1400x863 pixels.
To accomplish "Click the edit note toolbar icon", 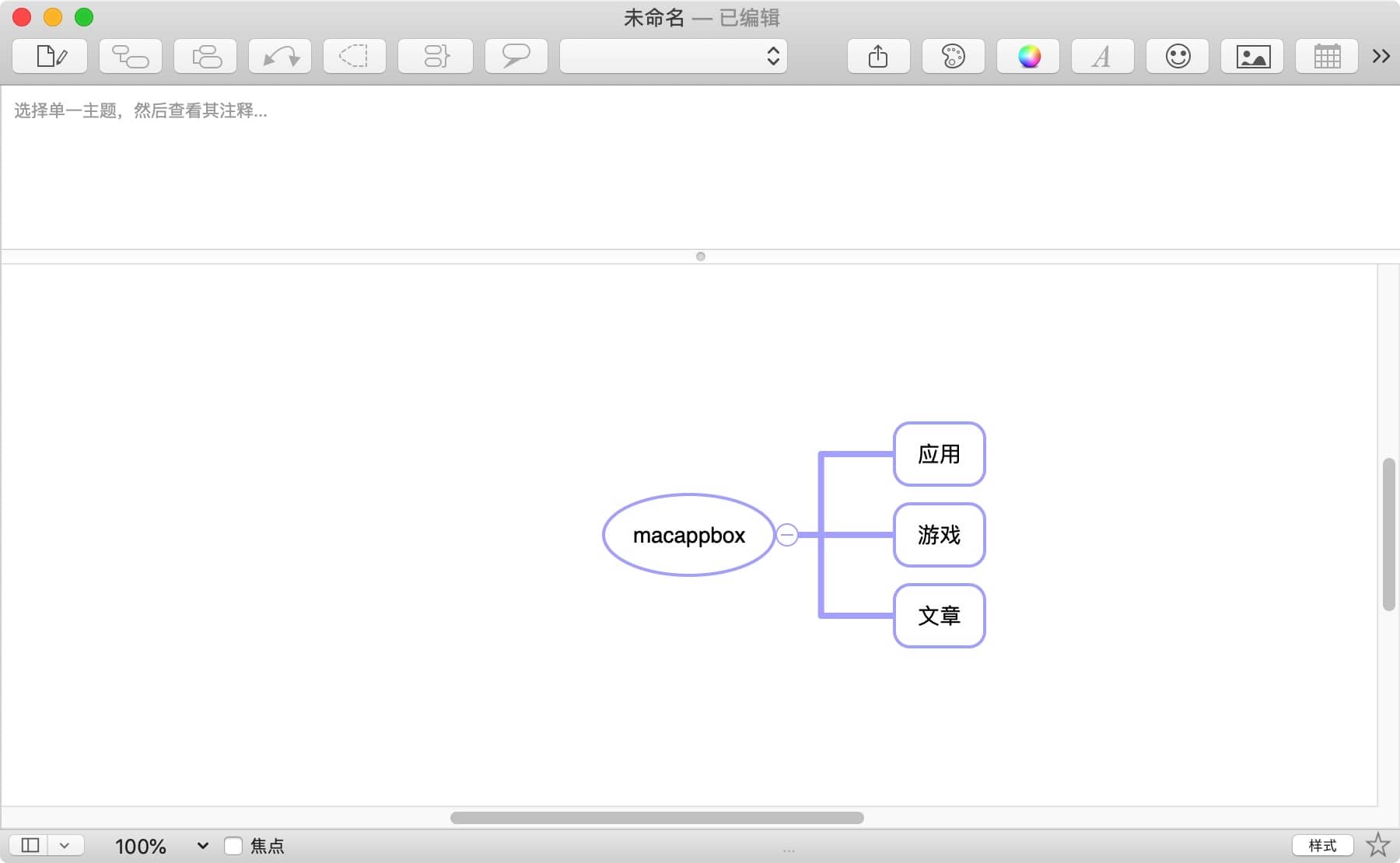I will (x=51, y=56).
